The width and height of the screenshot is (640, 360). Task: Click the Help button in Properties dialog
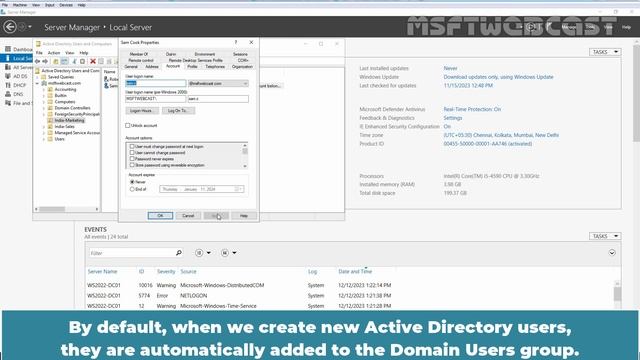244,216
